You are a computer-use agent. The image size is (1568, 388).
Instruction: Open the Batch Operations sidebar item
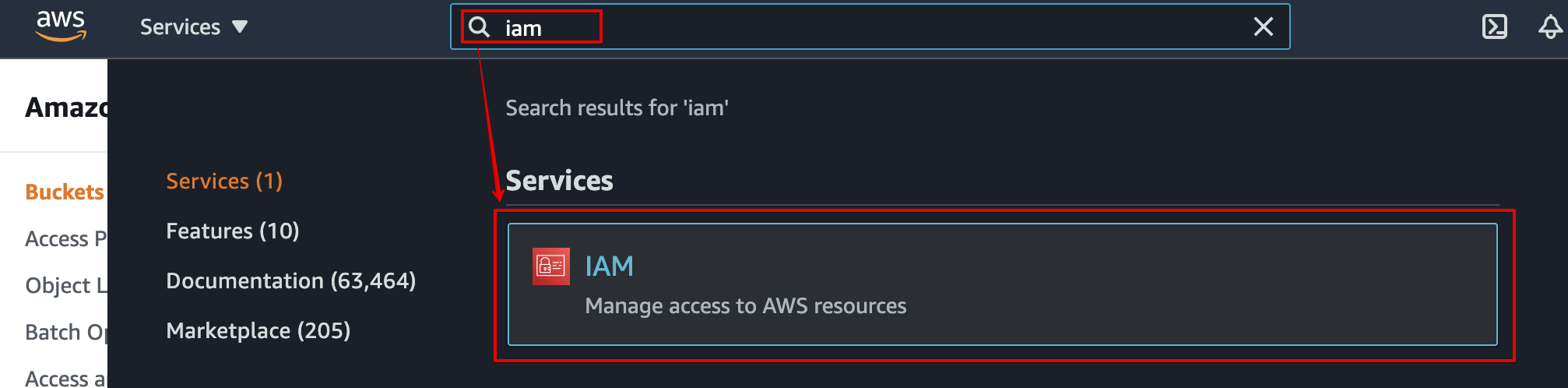click(65, 332)
